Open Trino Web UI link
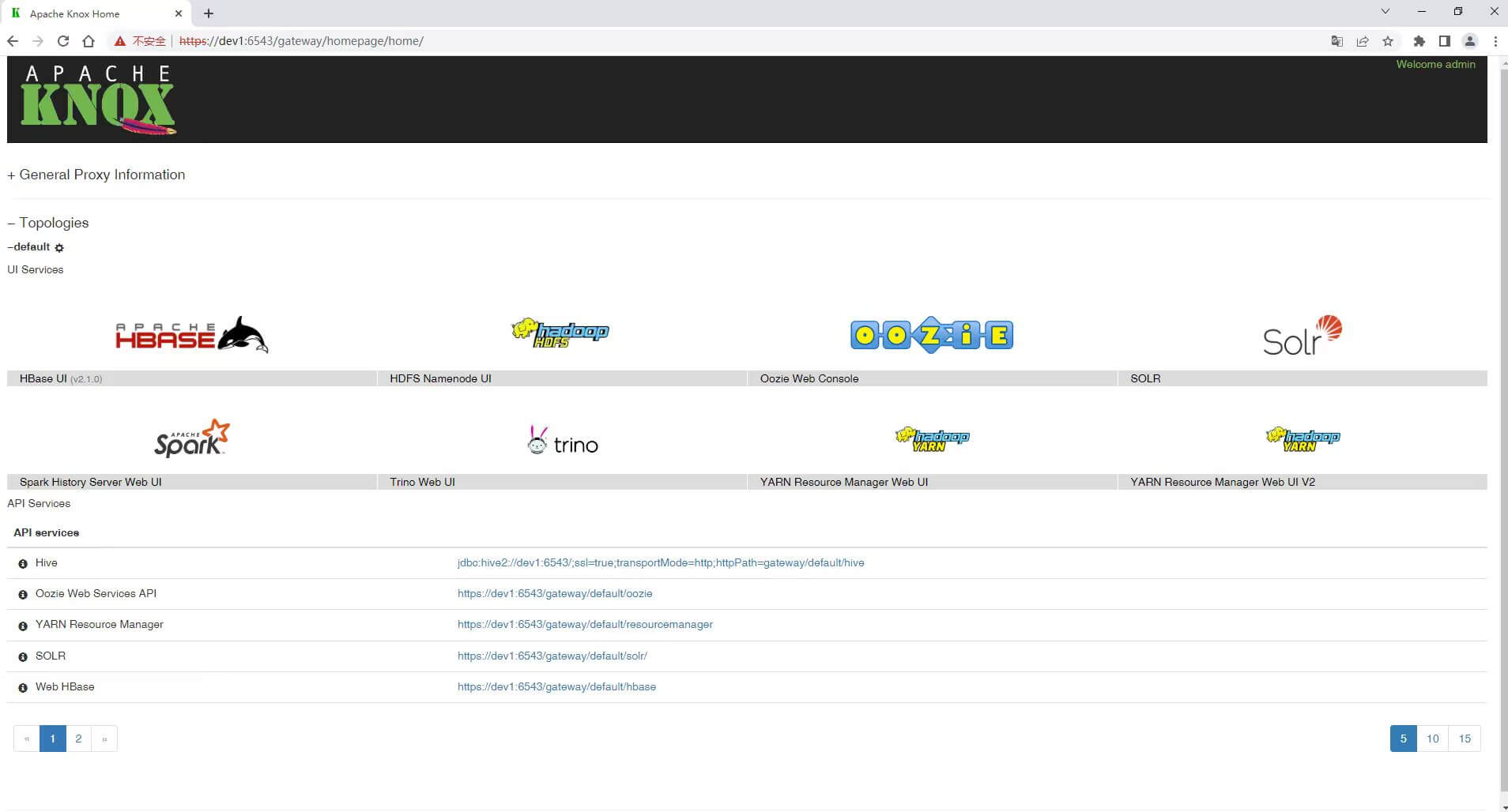The image size is (1508, 812). point(422,482)
